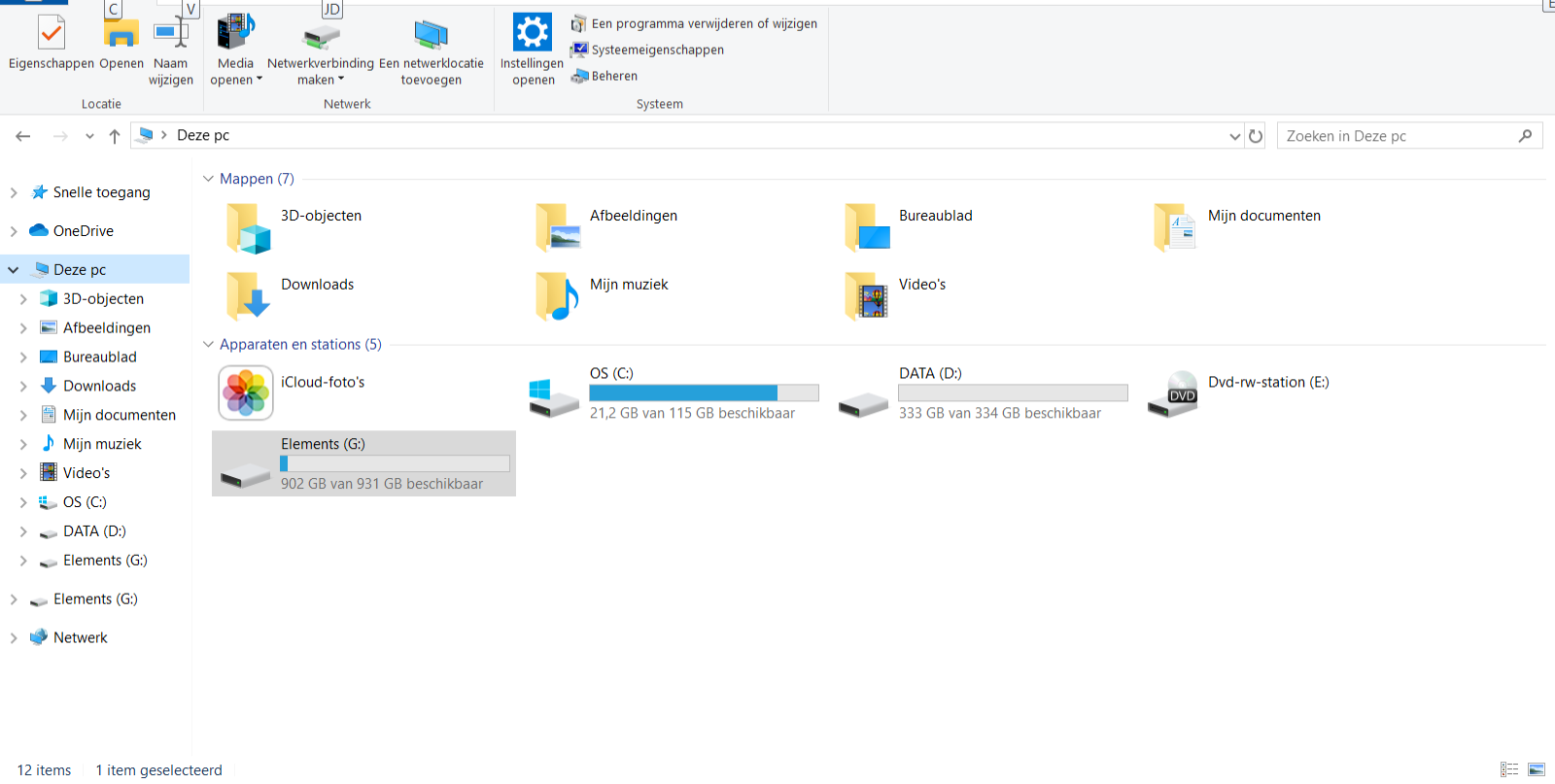1555x784 pixels.
Task: Select OneDrive in the navigation pane
Action: [83, 231]
